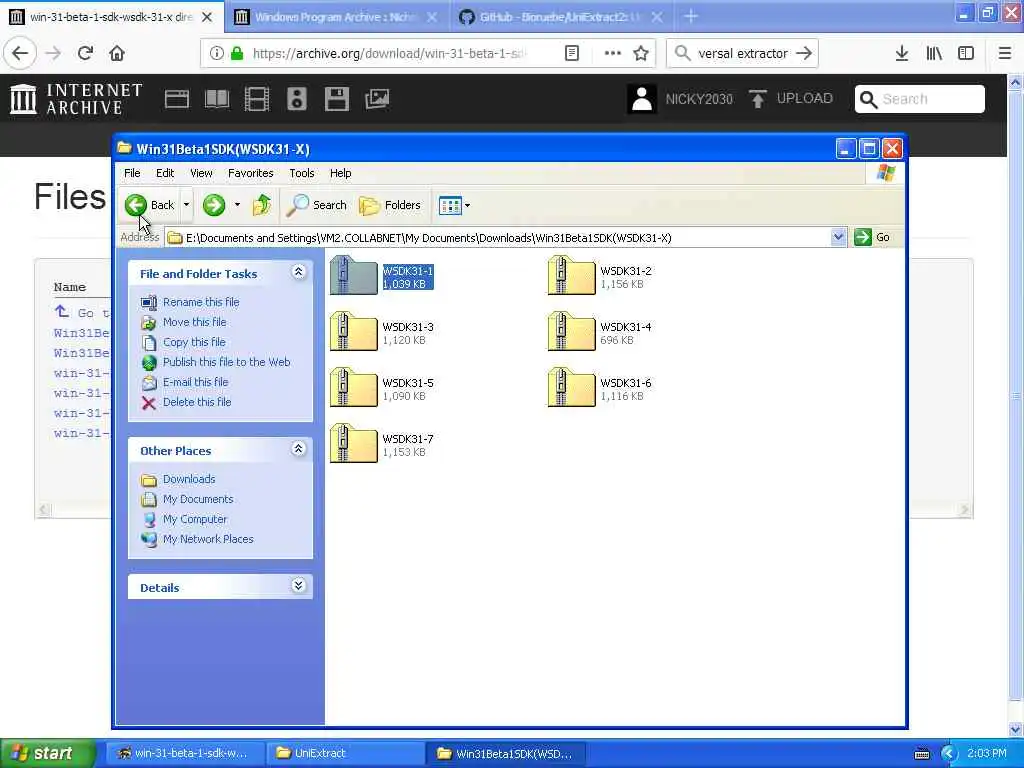Open the browser Downloads arrow icon

click(902, 53)
